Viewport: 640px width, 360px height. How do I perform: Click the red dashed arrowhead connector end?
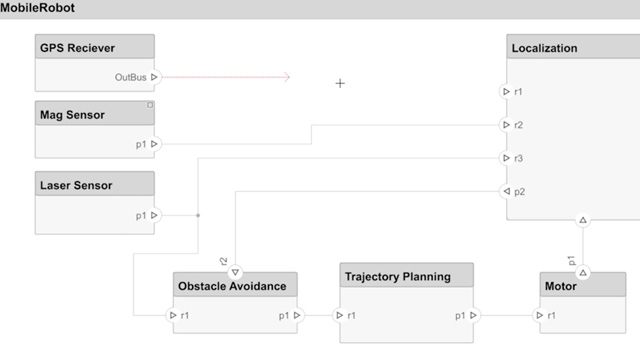(287, 77)
